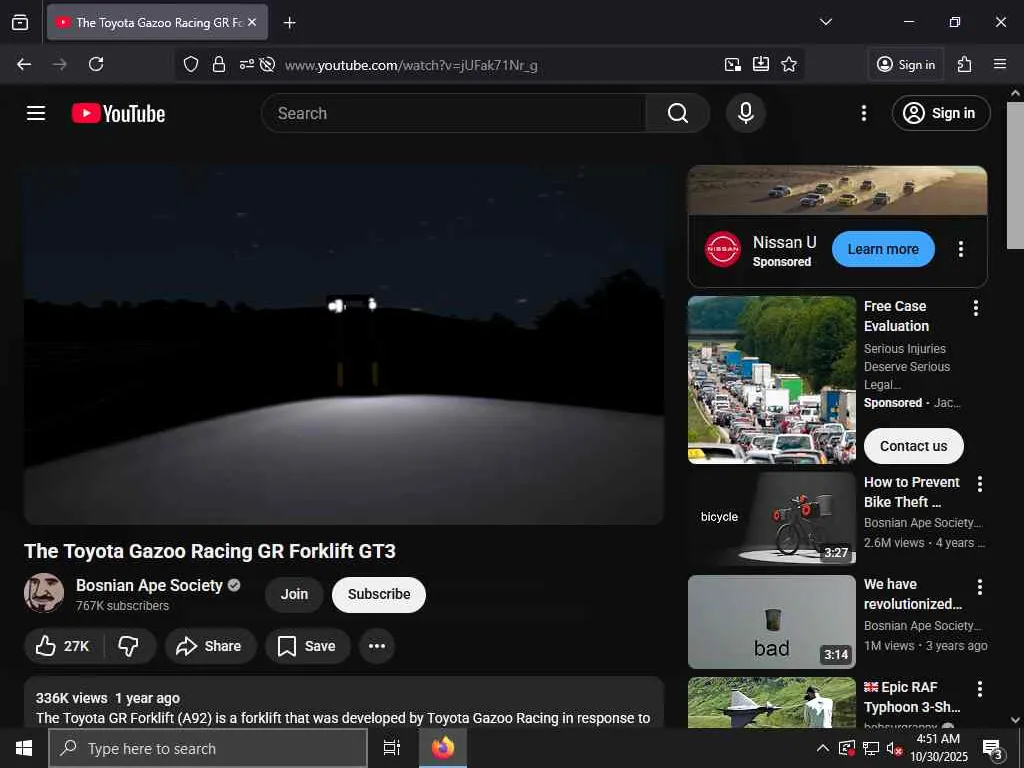Click the Firefox icon on the taskbar
This screenshot has width=1024, height=768.
(443, 748)
